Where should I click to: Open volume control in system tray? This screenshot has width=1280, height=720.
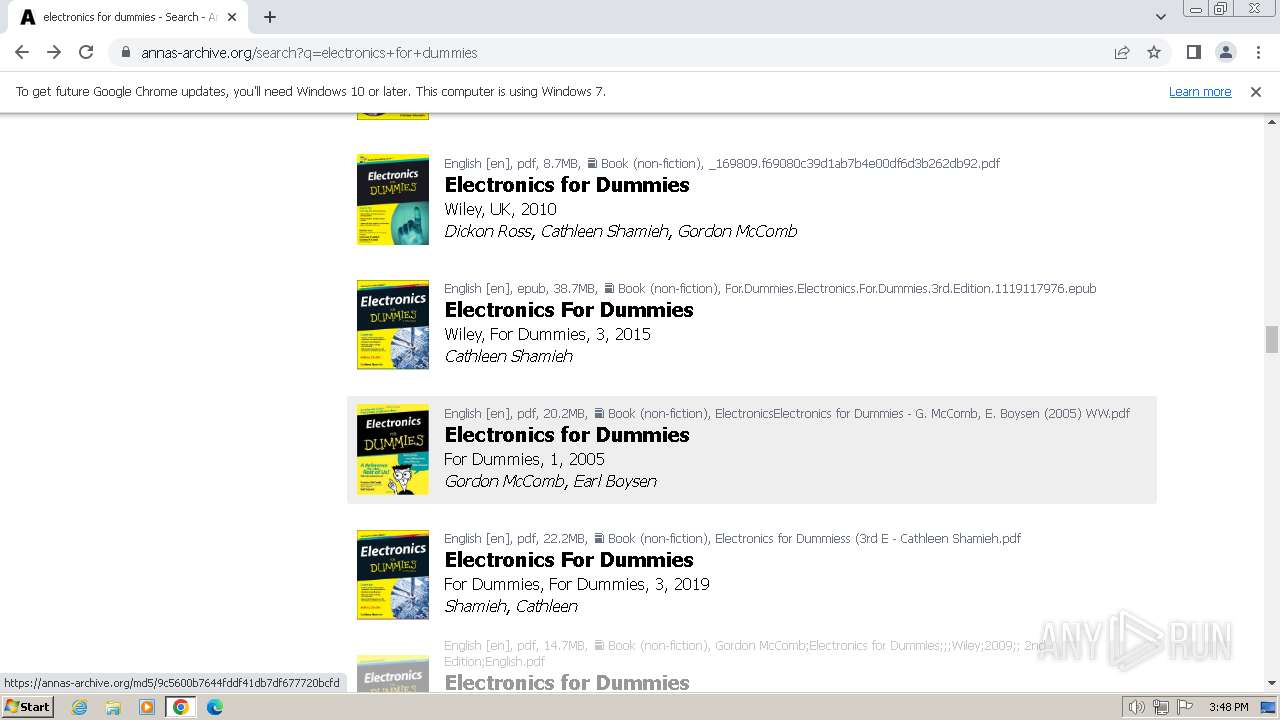click(1137, 707)
